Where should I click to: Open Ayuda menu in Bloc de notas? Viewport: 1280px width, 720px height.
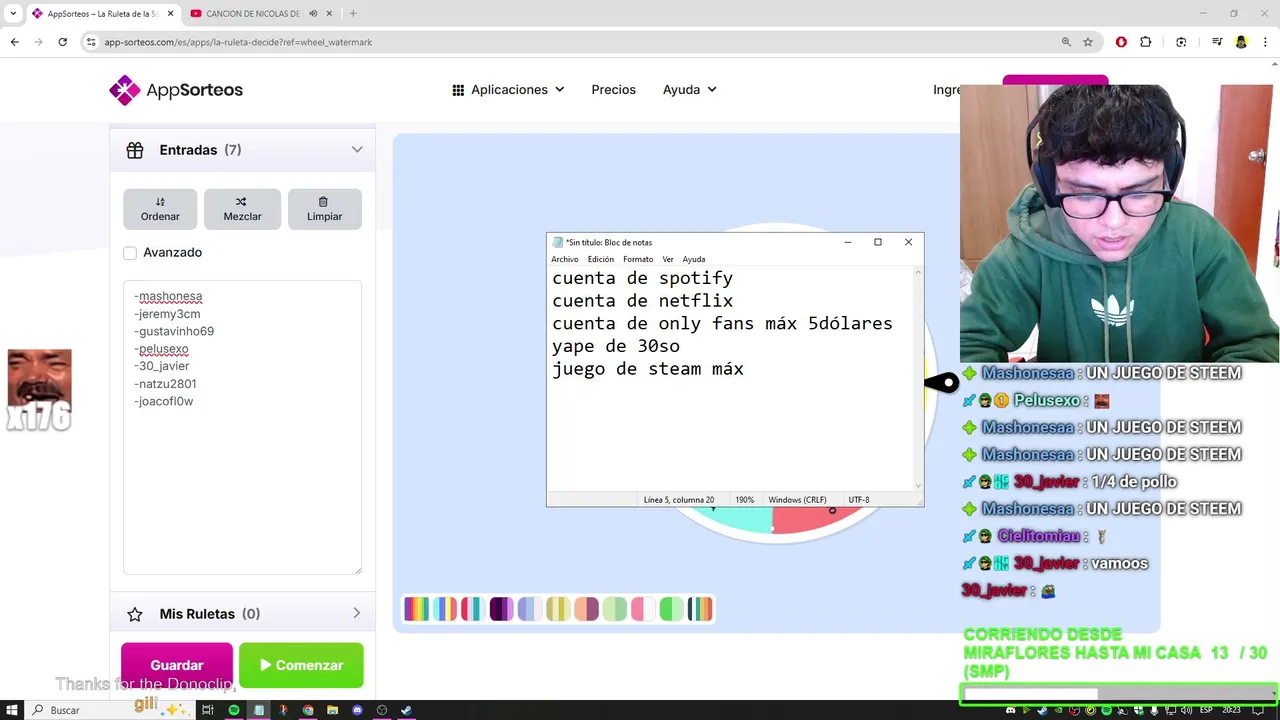click(694, 259)
